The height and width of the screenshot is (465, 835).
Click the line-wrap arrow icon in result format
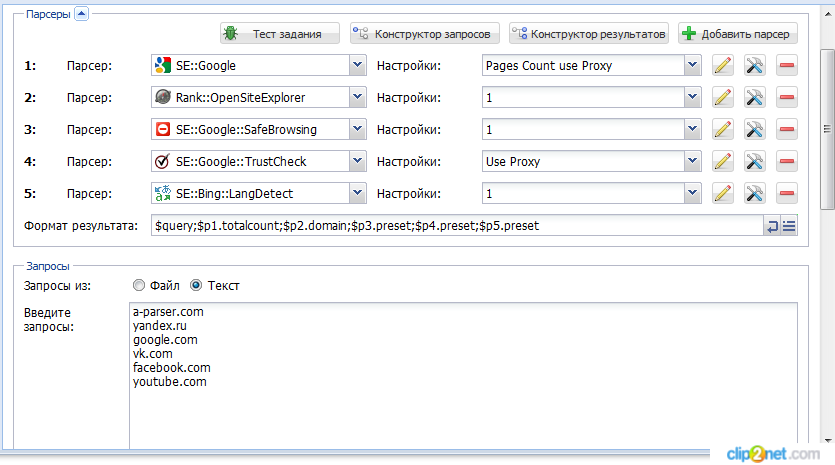click(773, 226)
